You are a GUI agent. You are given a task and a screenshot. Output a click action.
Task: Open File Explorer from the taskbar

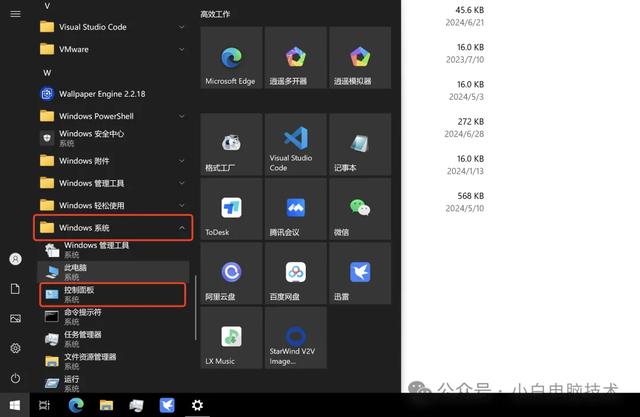[x=106, y=405]
